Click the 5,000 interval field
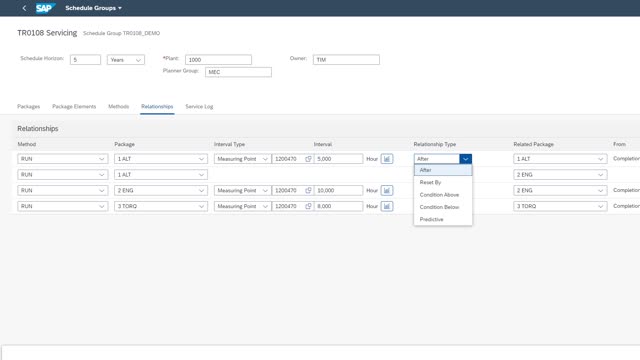Screen dimensions: 640x360 (338, 159)
